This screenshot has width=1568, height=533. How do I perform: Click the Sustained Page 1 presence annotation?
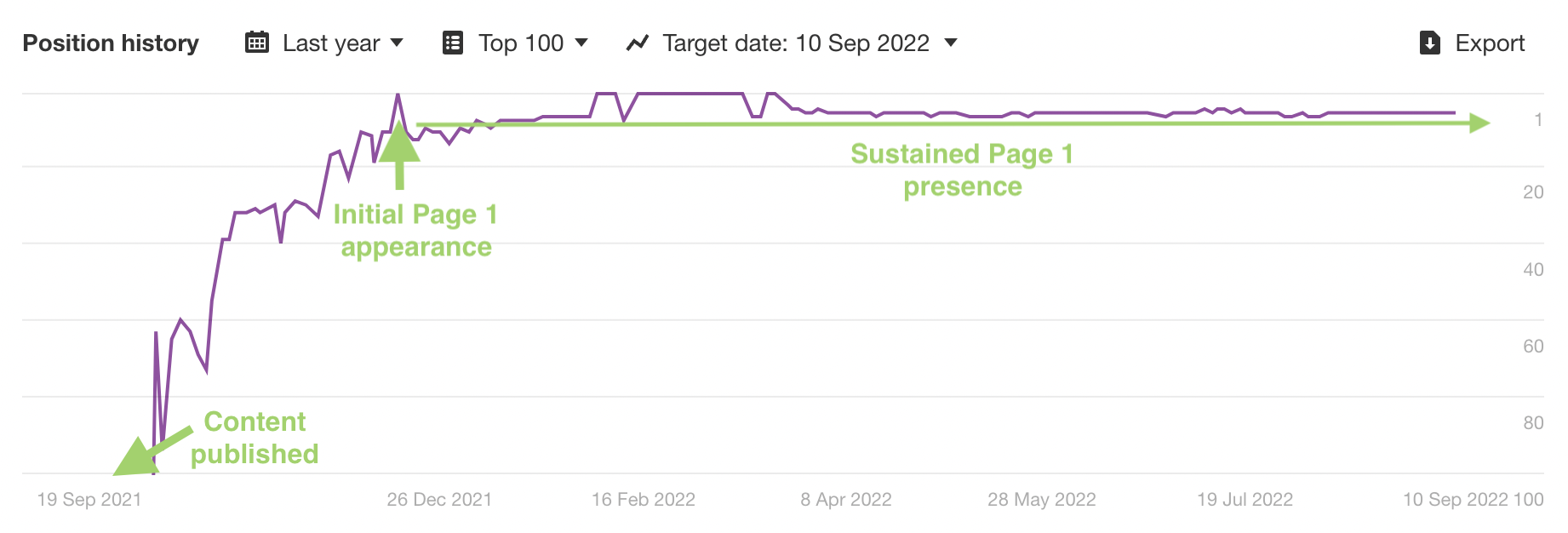coord(962,170)
